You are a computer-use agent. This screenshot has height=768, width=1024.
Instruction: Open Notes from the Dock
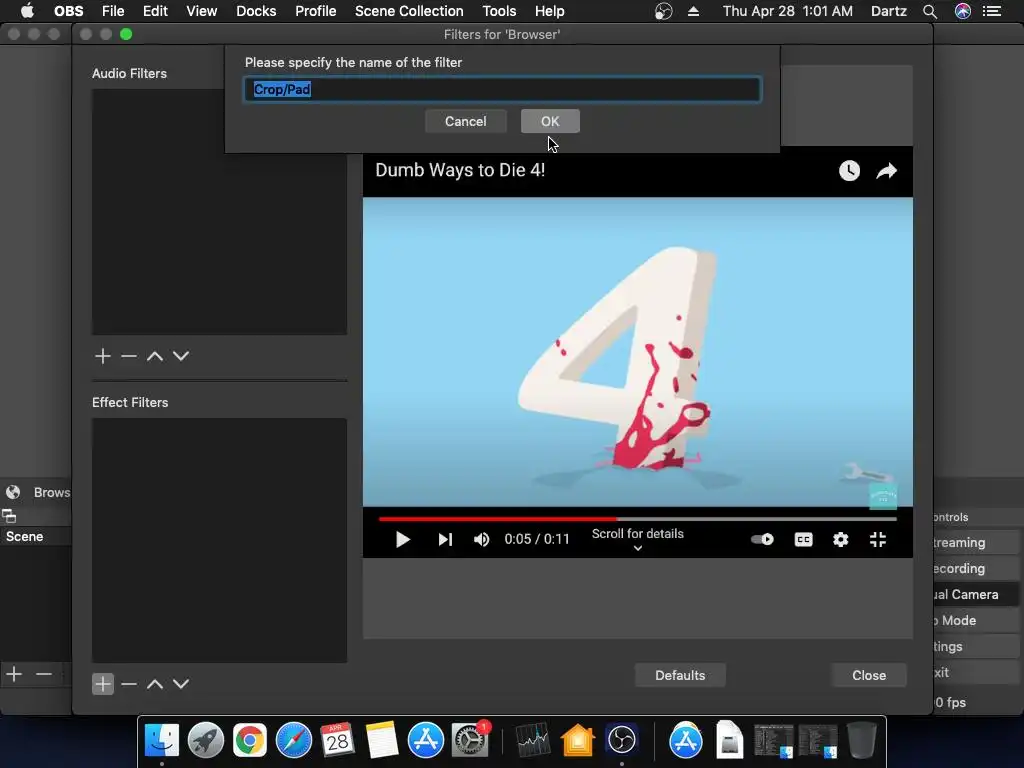coord(381,740)
